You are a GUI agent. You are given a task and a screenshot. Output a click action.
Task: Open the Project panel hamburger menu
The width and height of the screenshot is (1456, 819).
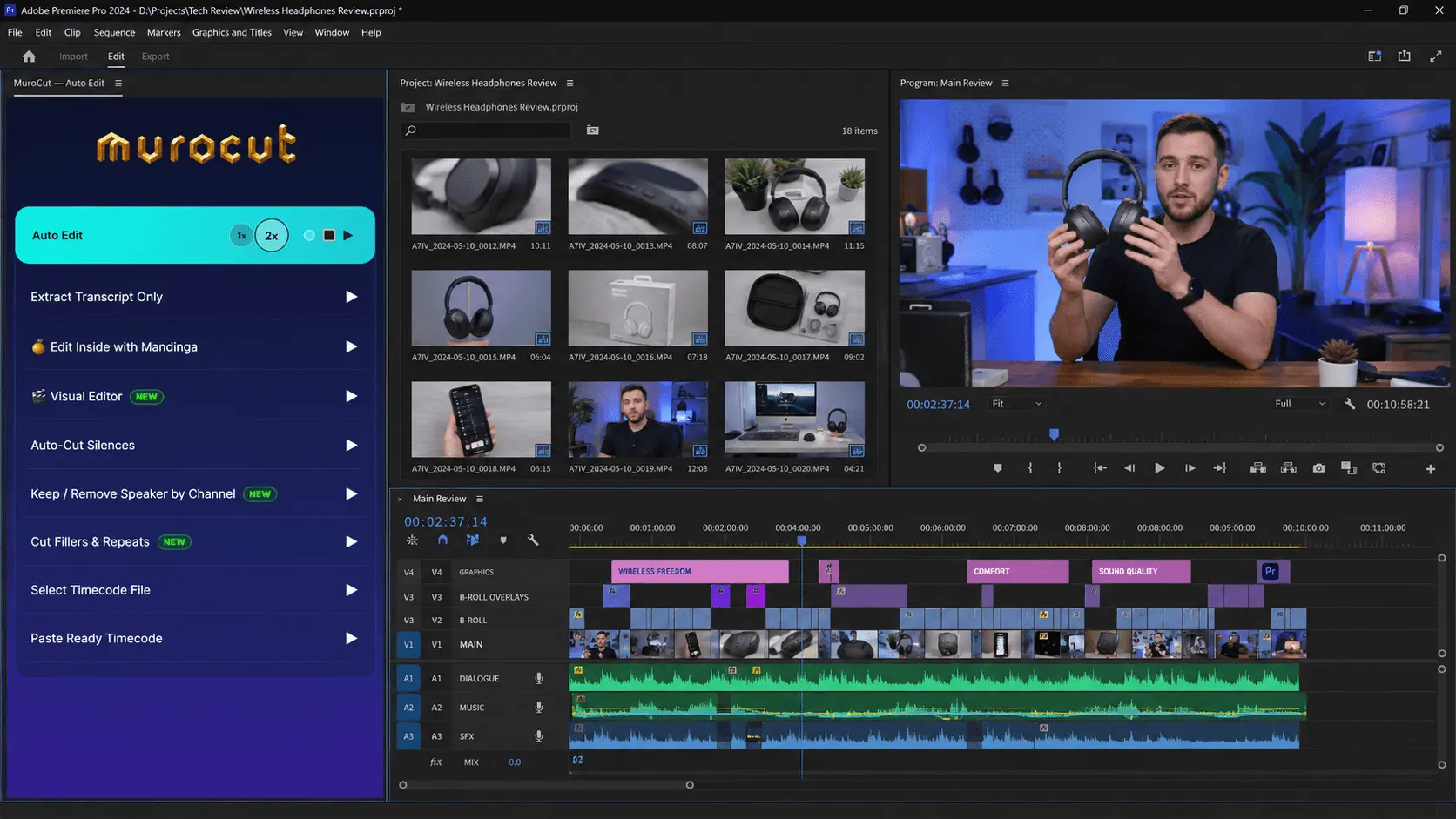pyautogui.click(x=570, y=84)
